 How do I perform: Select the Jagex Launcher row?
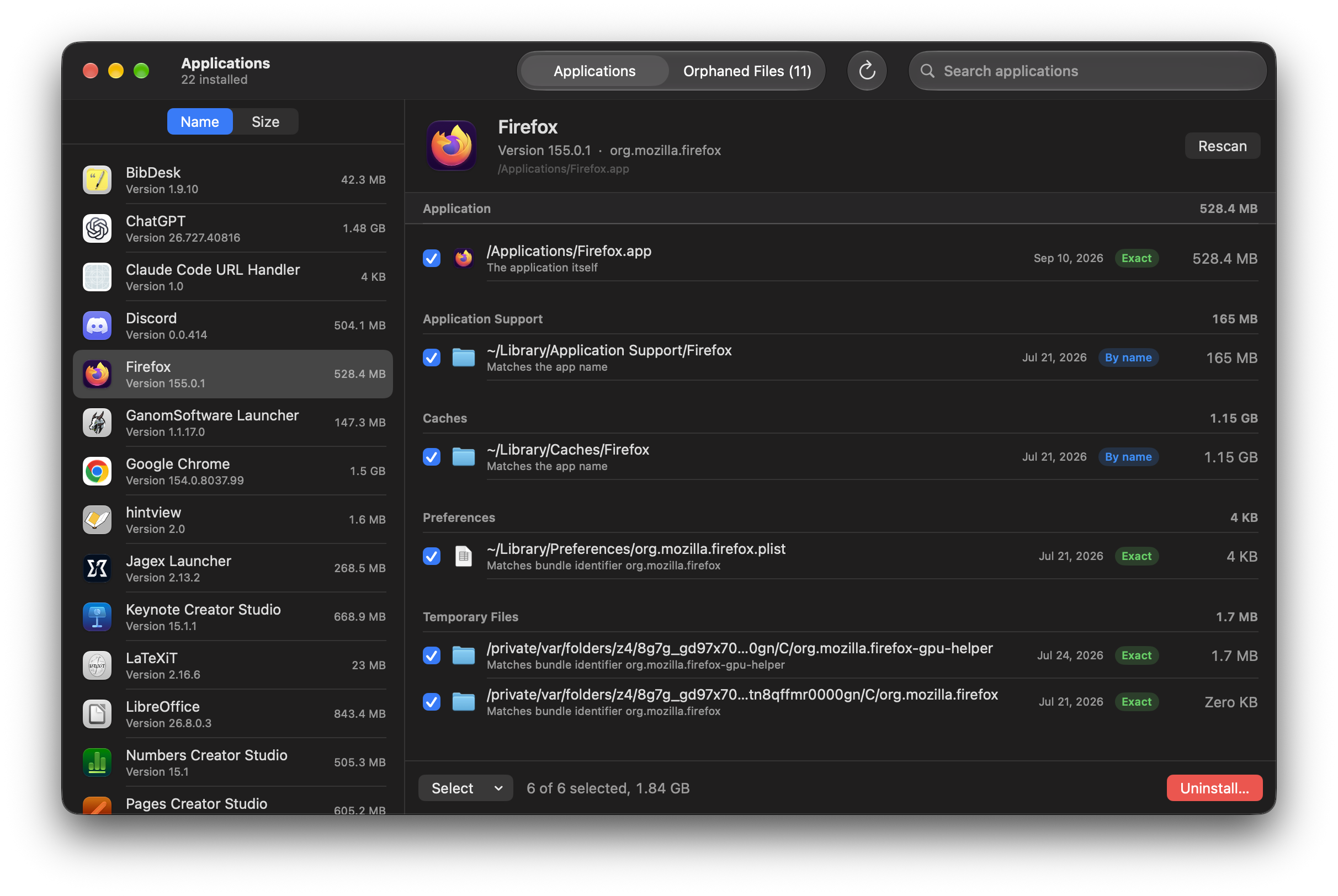pos(233,569)
